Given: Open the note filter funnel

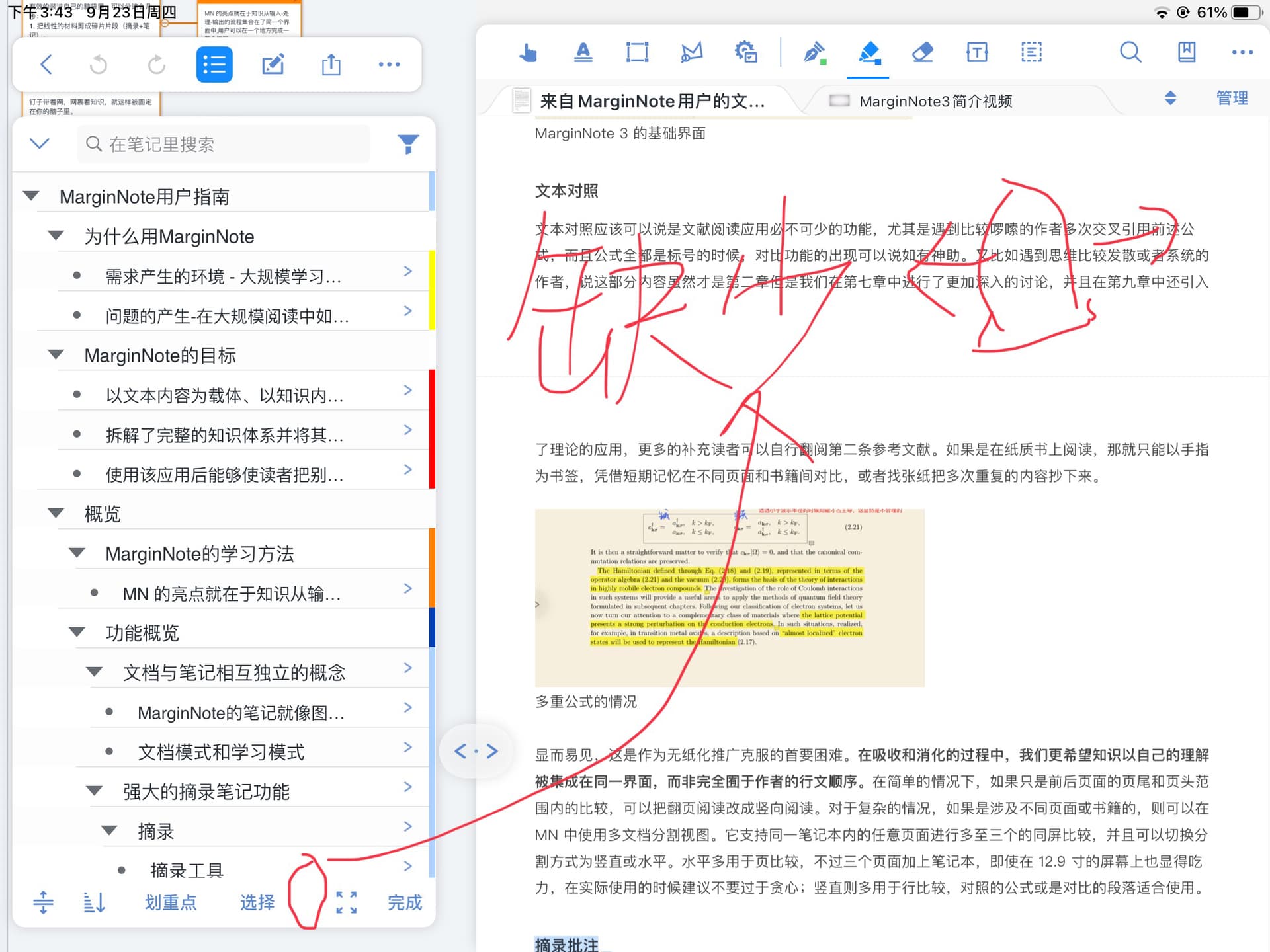Looking at the screenshot, I should [x=408, y=144].
